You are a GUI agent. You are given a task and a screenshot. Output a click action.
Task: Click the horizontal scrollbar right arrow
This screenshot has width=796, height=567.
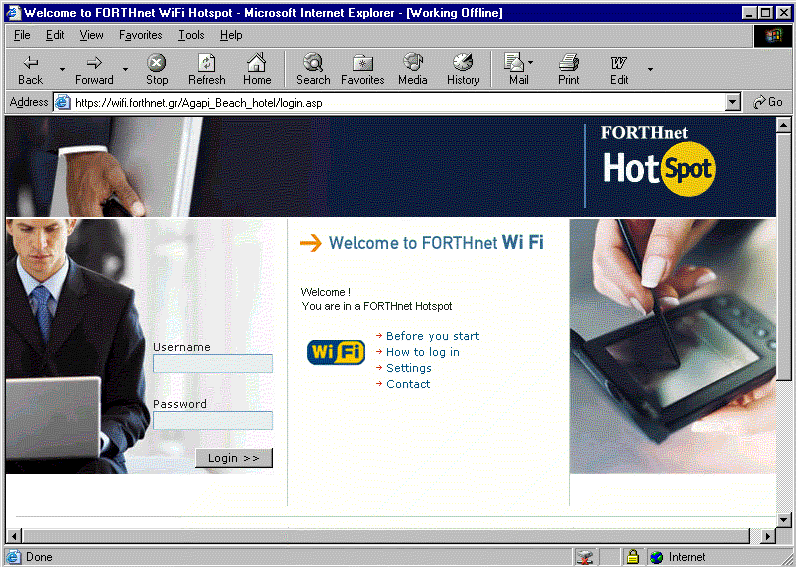[767, 536]
